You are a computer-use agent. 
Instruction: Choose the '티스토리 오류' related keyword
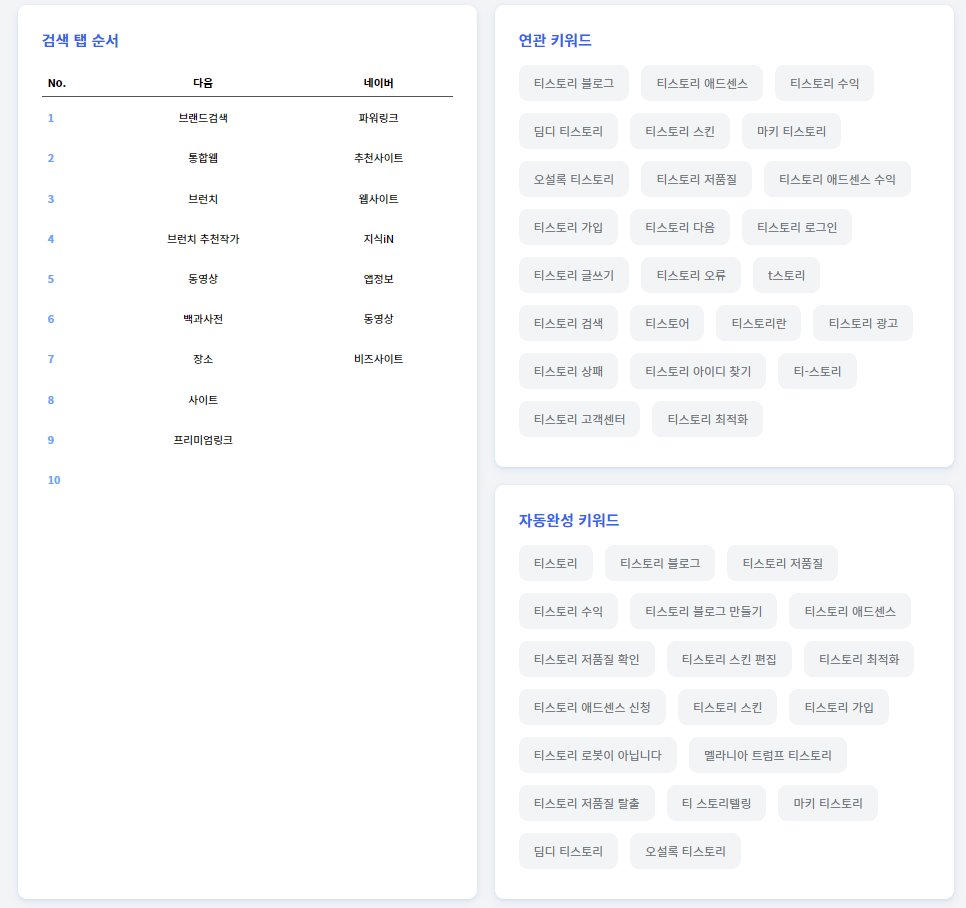(x=689, y=275)
